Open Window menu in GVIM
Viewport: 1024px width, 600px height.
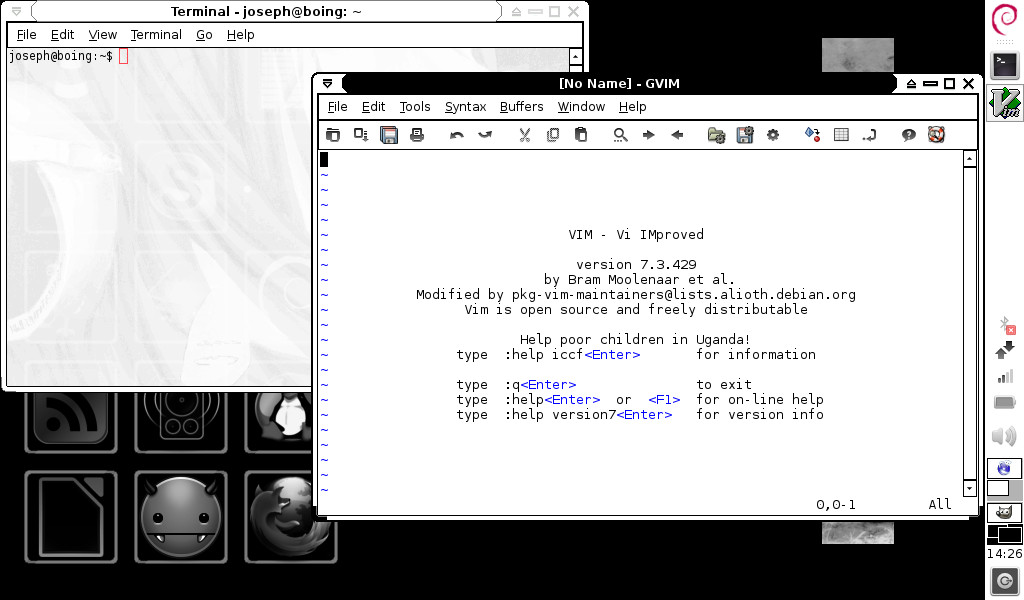click(x=581, y=106)
